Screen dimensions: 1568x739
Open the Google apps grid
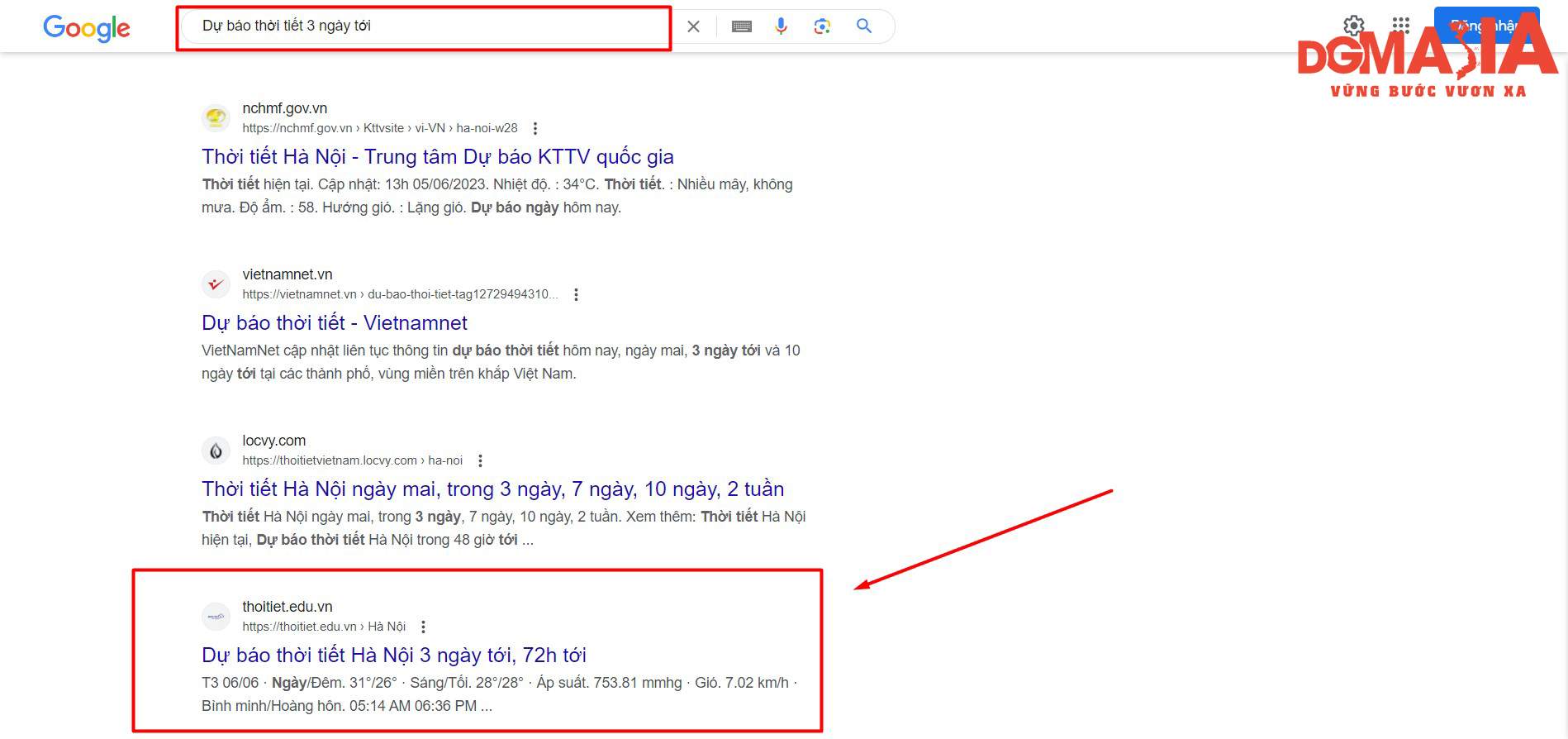click(x=1400, y=25)
